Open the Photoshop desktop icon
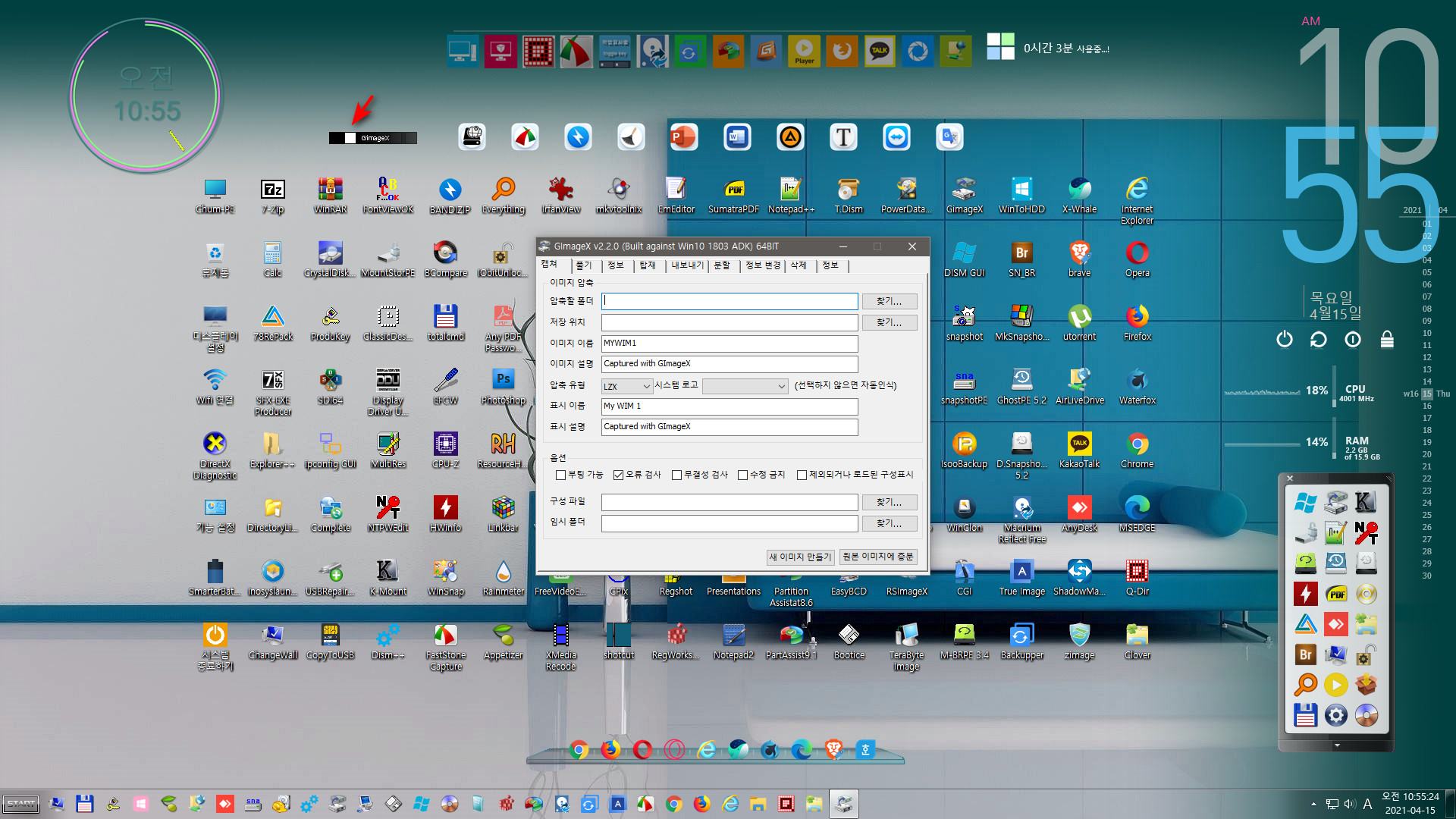 503,387
